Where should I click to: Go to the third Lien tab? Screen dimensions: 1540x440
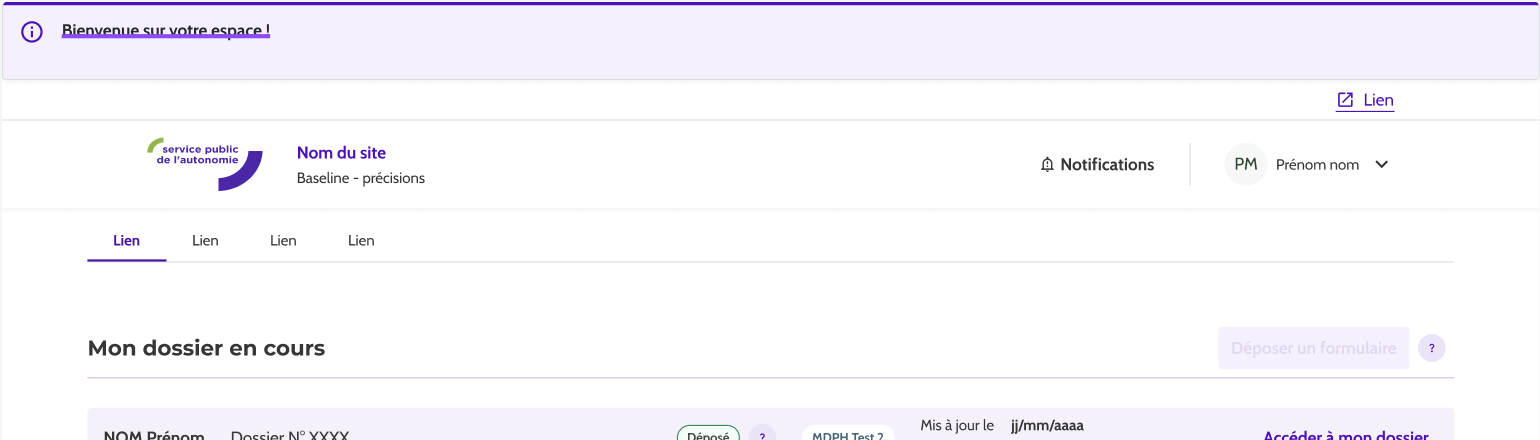(283, 241)
